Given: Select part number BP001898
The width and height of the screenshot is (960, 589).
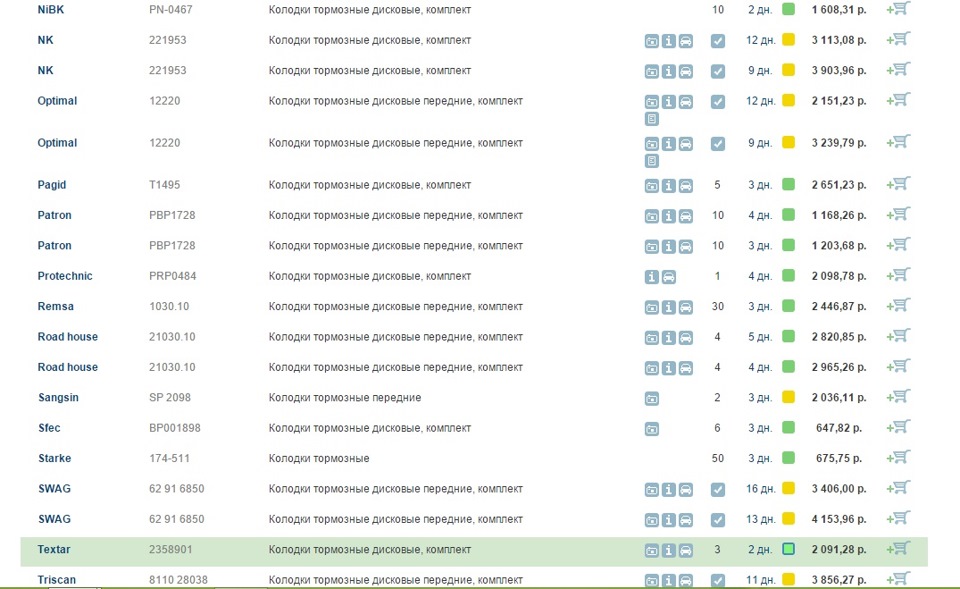Looking at the screenshot, I should [x=174, y=428].
